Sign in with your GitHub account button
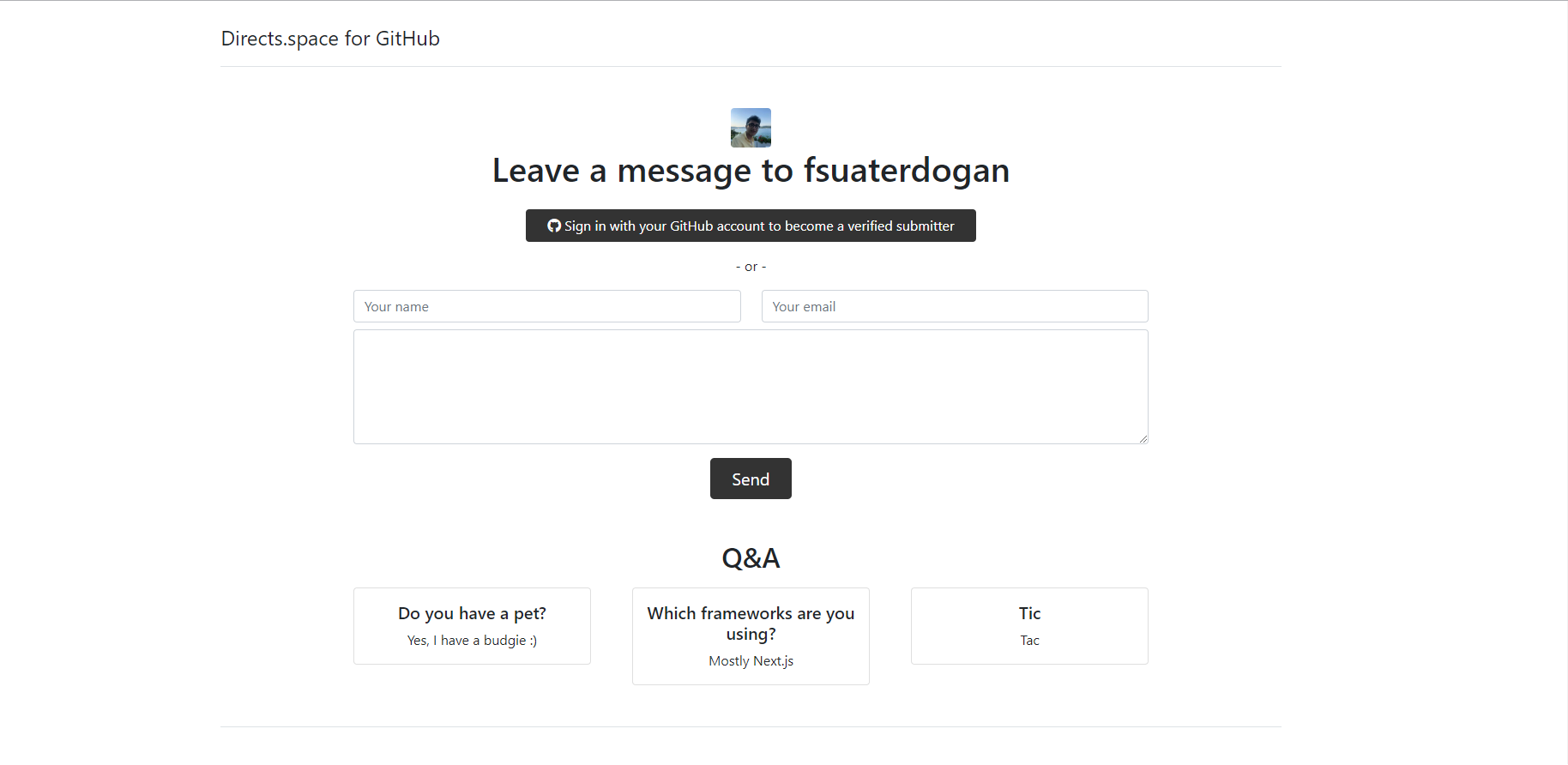 click(751, 226)
